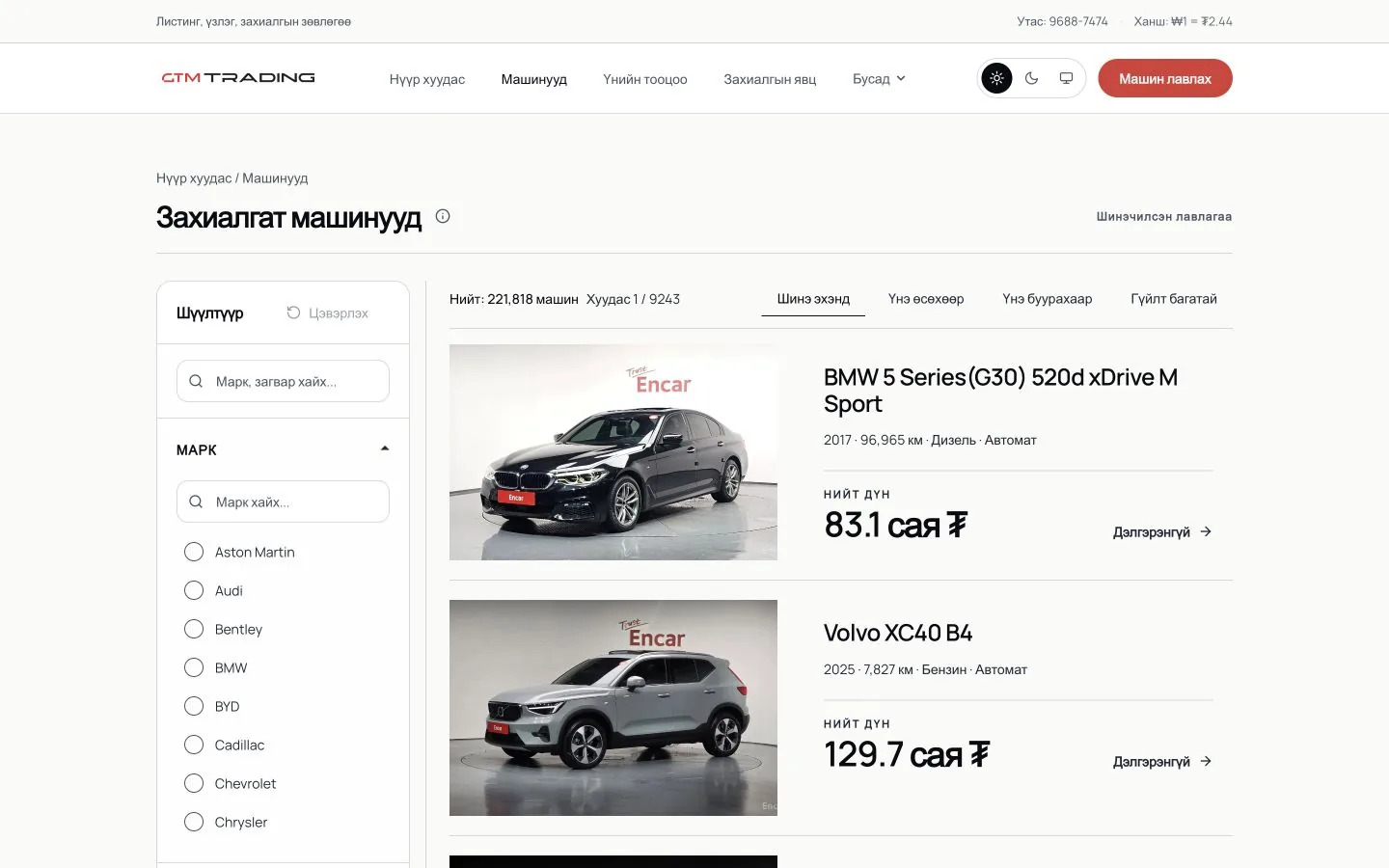Click the red Машин лавлах button
This screenshot has width=1389, height=868.
[x=1165, y=78]
